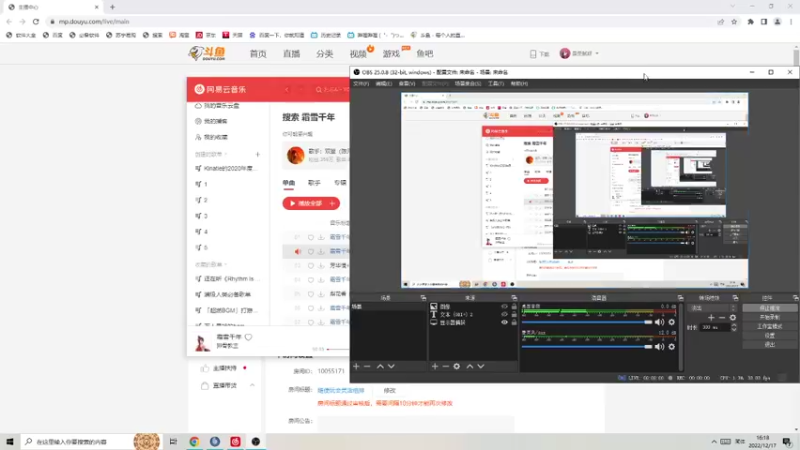800x450 pixels.
Task: Switch to the 歌手 tab in NetEase search
Action: (314, 183)
